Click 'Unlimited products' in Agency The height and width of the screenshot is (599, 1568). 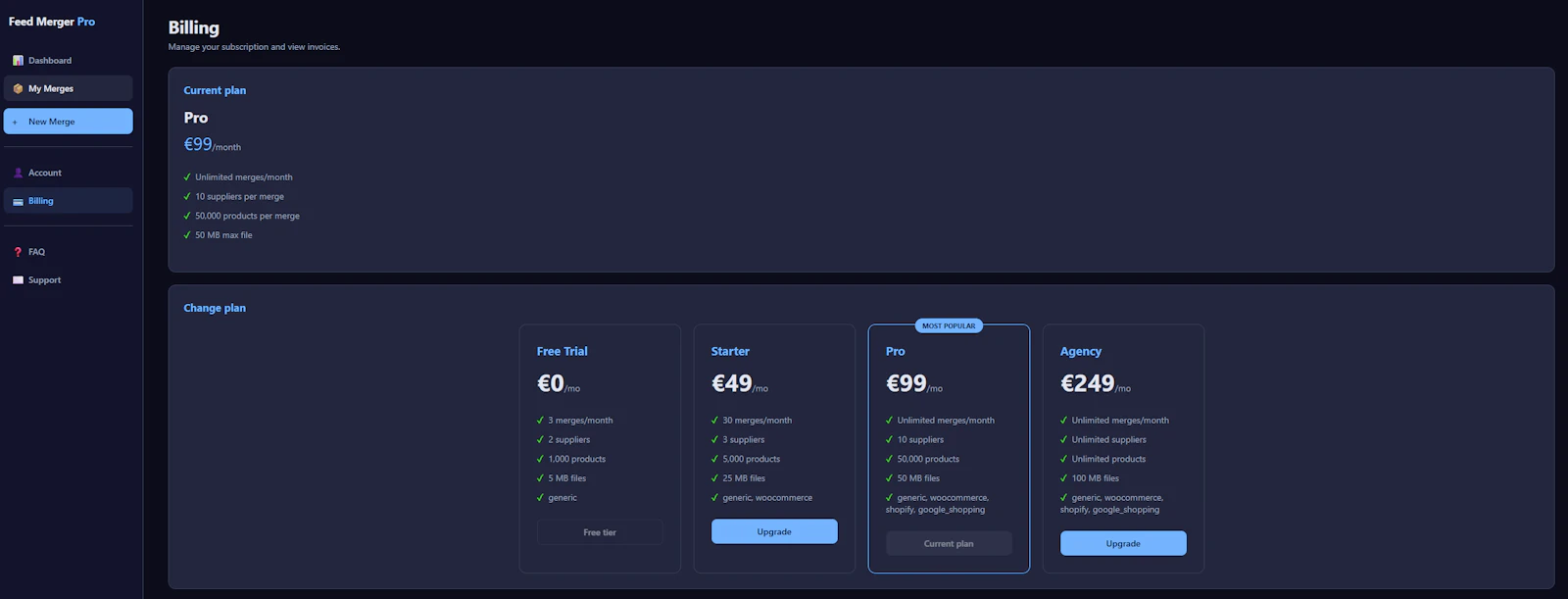point(1108,459)
